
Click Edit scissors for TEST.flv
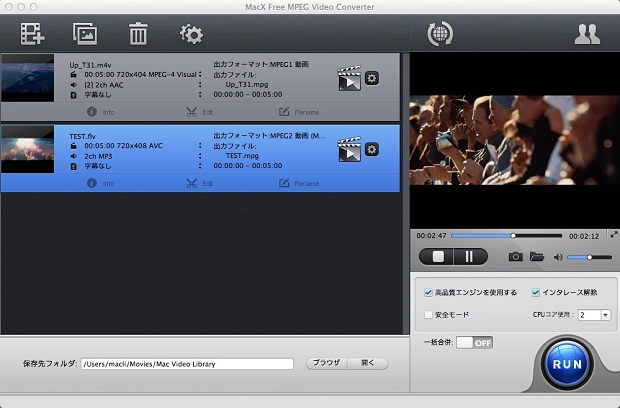[200, 183]
